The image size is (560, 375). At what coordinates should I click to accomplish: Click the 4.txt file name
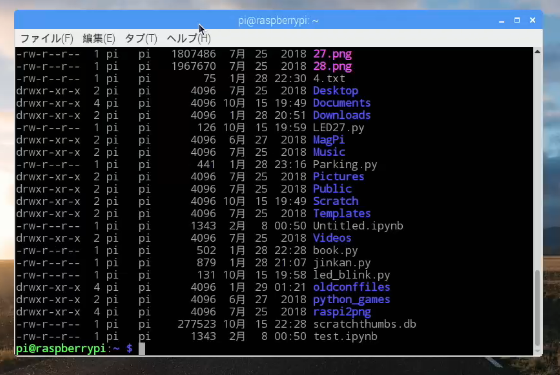tap(329, 79)
